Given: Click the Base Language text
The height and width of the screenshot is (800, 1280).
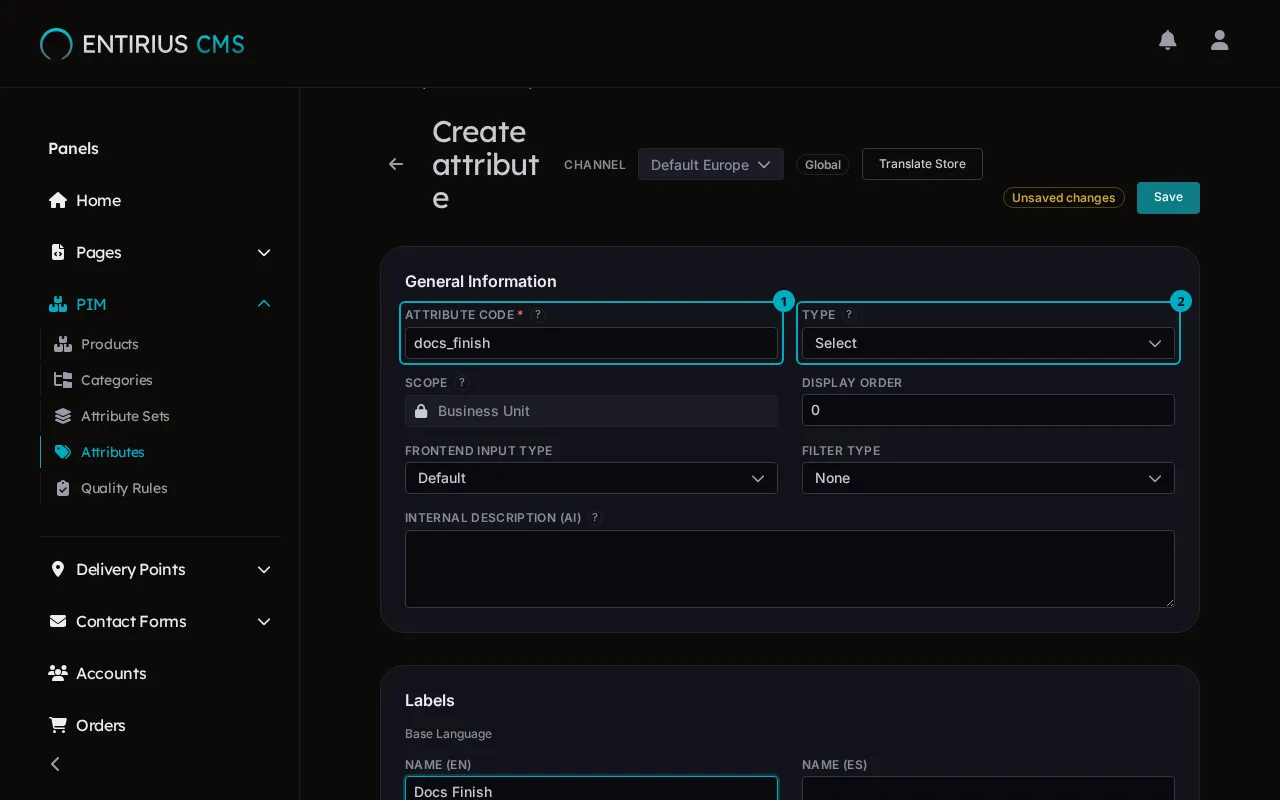Looking at the screenshot, I should click(448, 734).
